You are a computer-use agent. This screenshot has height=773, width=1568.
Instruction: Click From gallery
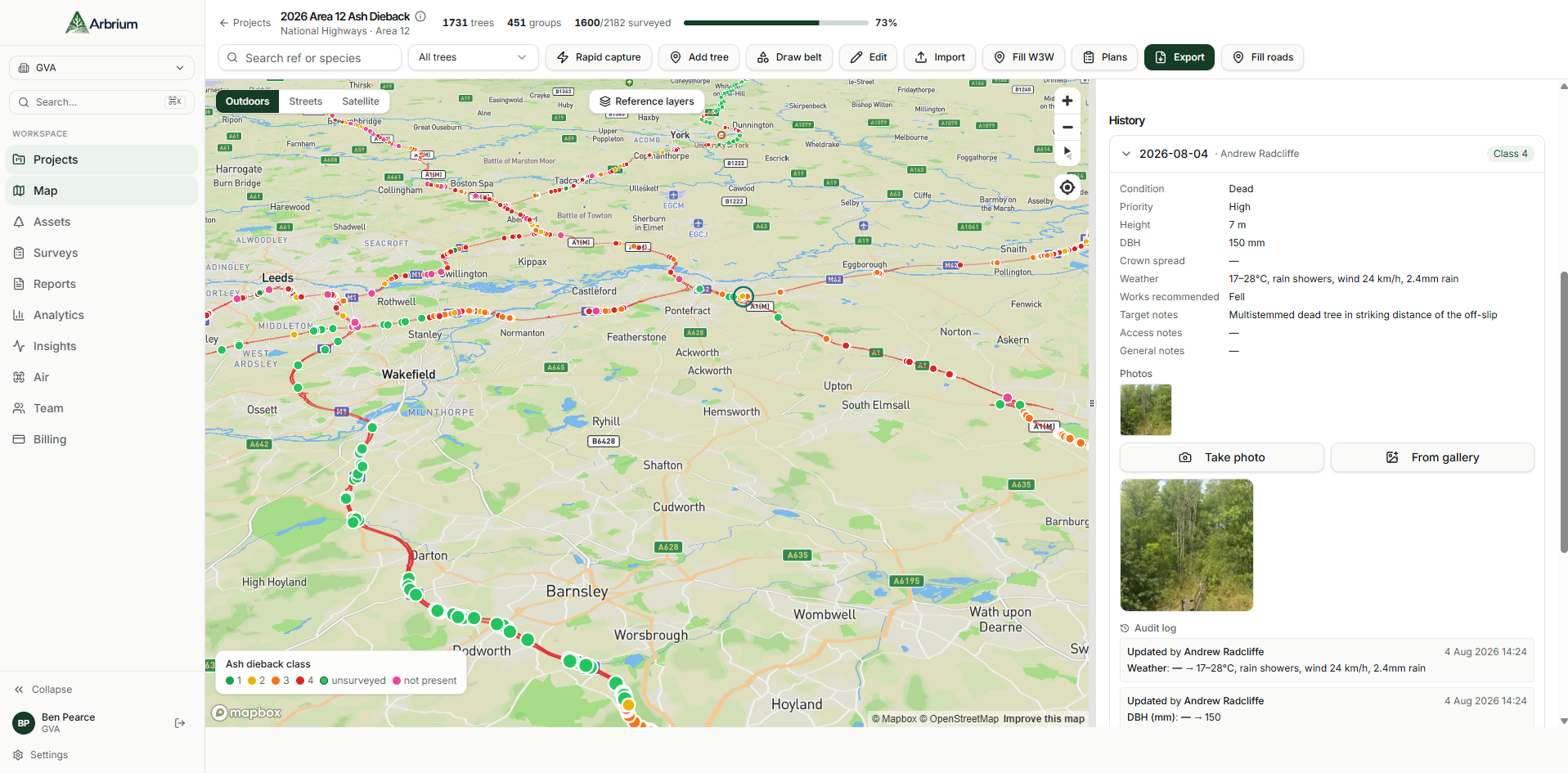click(1432, 457)
